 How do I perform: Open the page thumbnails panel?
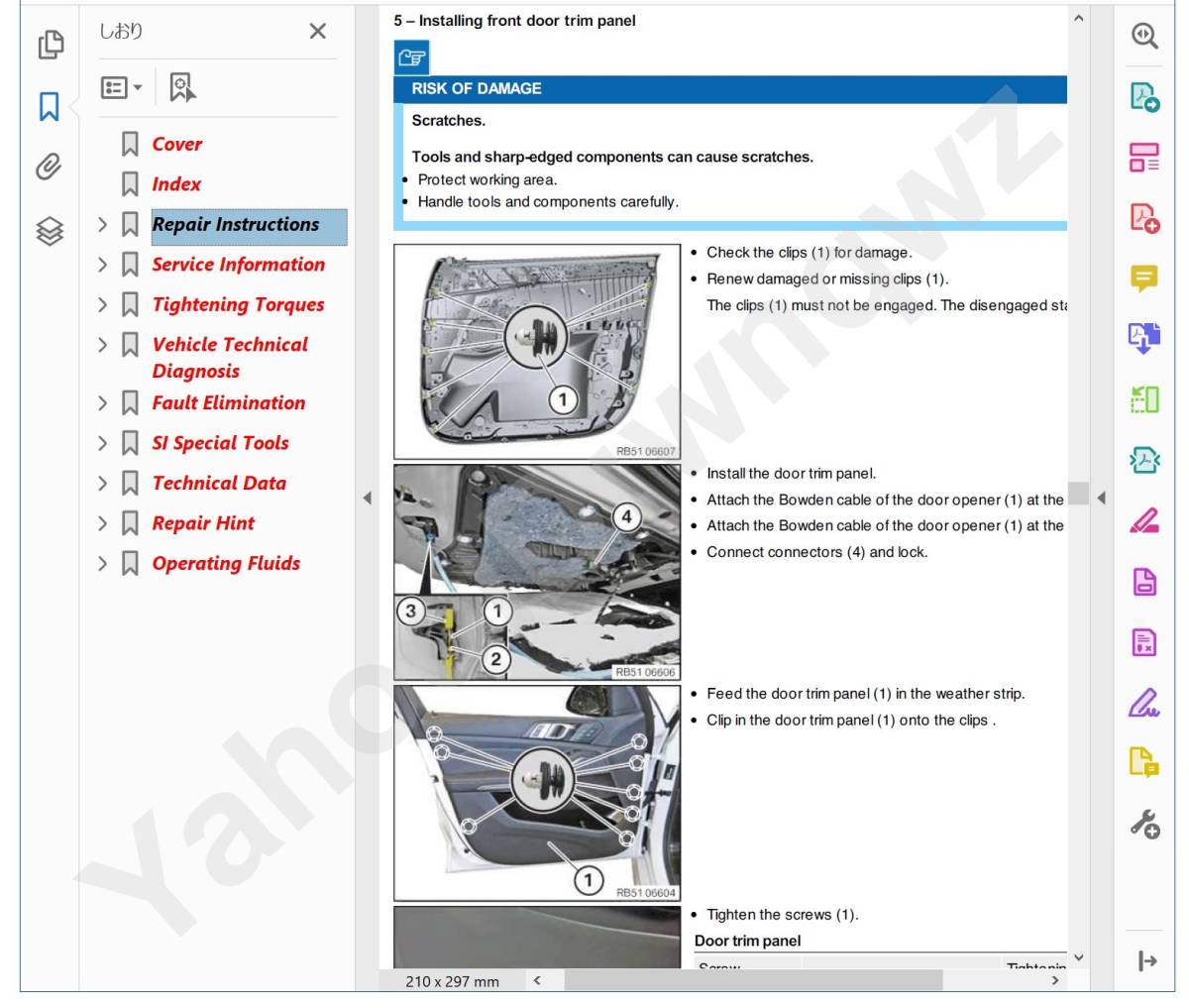[x=50, y=45]
